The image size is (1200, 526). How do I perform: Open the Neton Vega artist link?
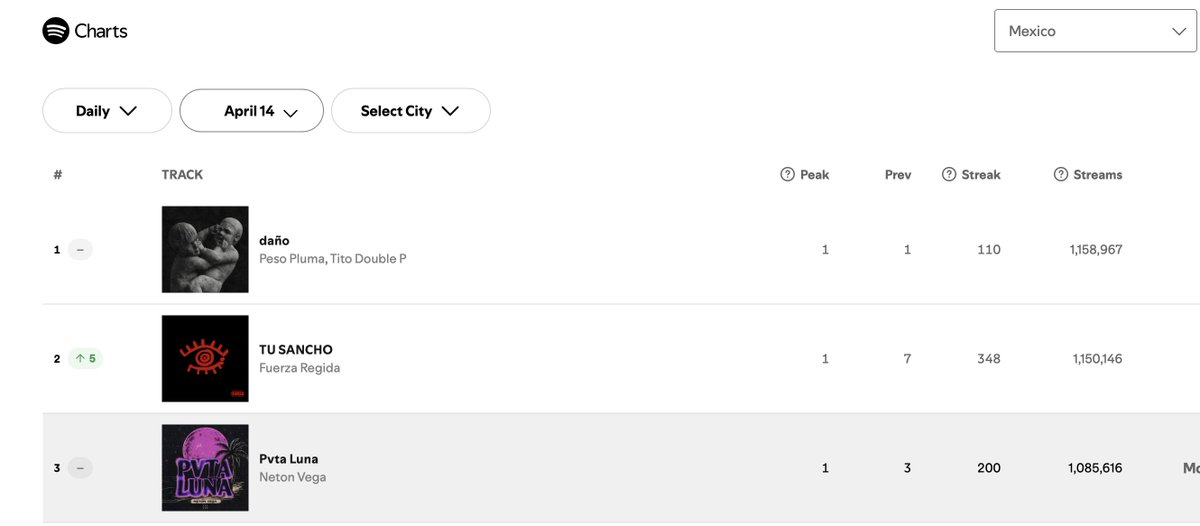click(293, 477)
